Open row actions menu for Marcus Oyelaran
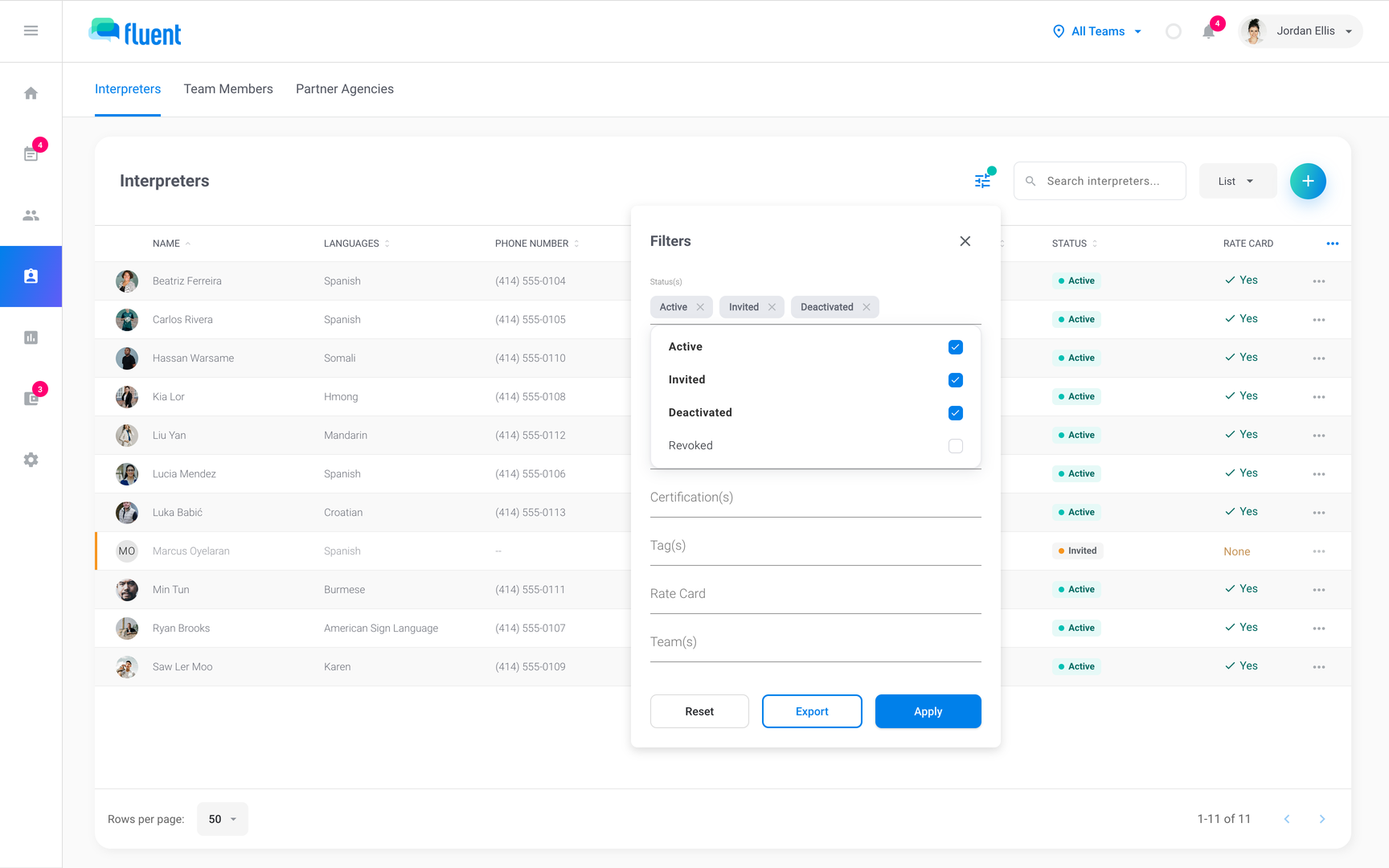The width and height of the screenshot is (1389, 868). 1319,551
